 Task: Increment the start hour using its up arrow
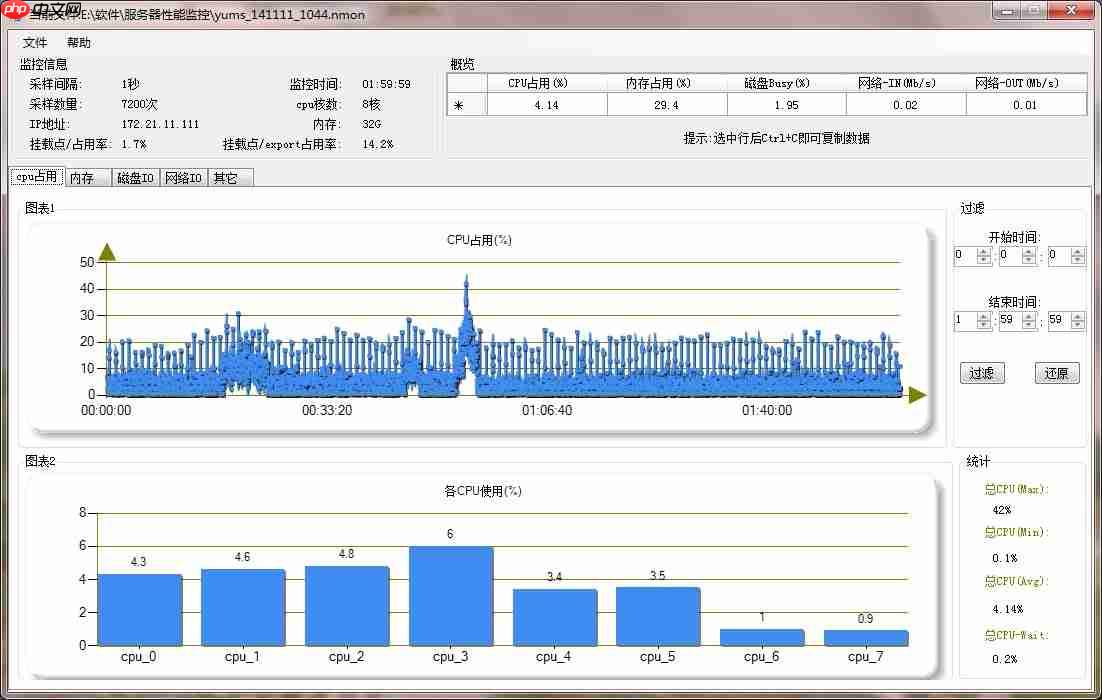(983, 251)
